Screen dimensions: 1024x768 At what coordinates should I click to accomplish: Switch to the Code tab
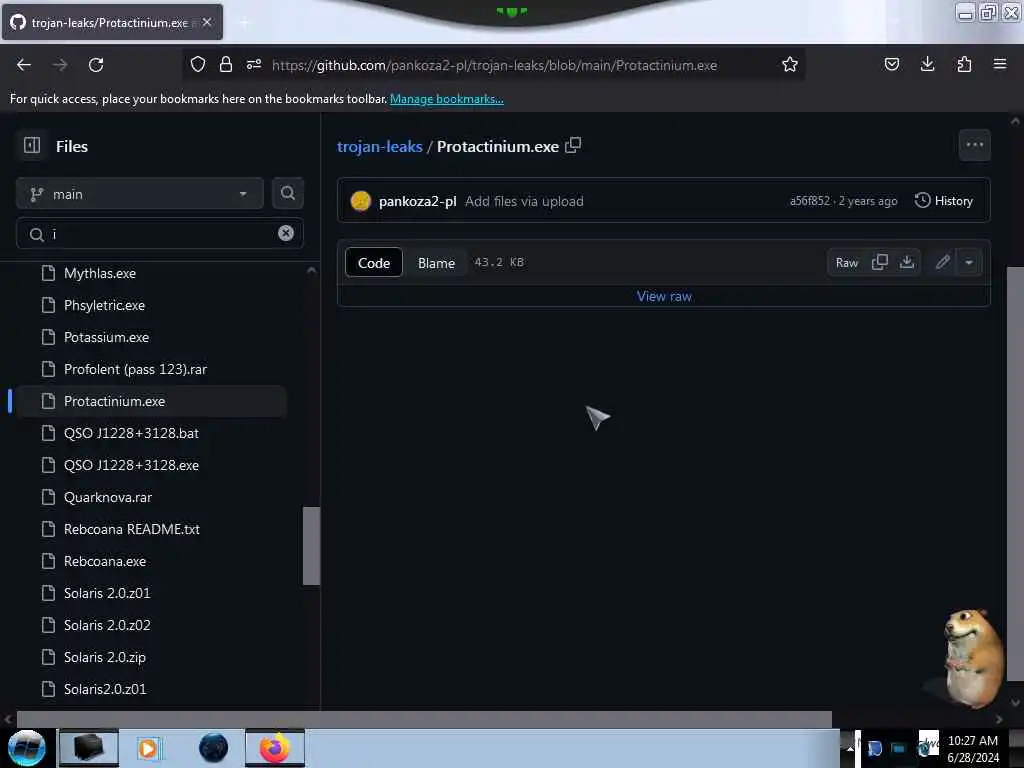click(x=374, y=263)
